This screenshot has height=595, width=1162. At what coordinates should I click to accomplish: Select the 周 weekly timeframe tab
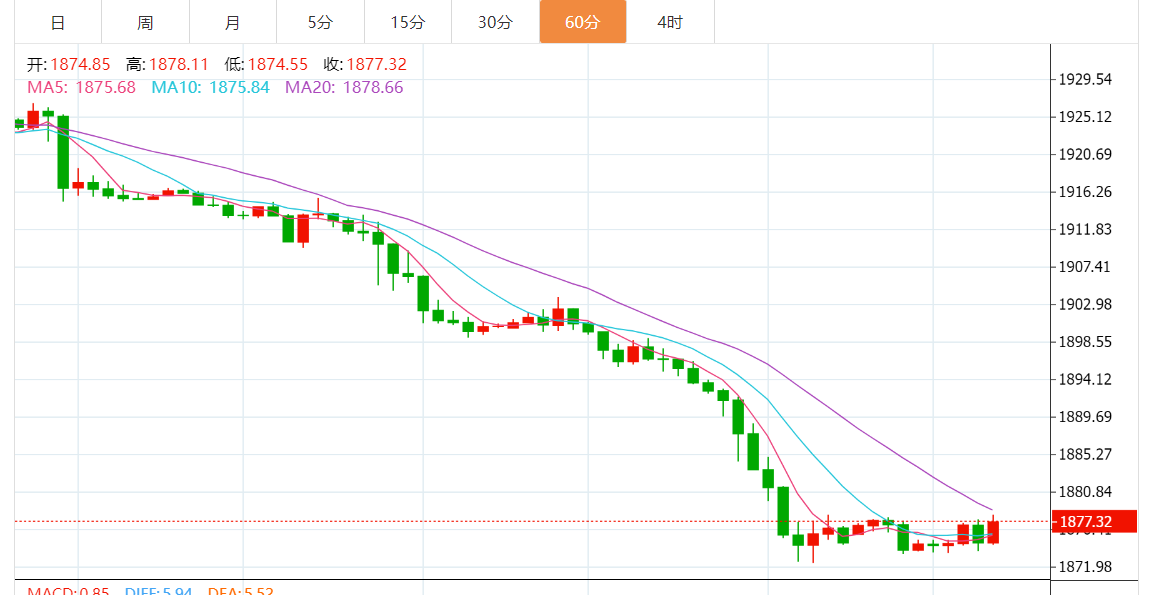click(145, 22)
